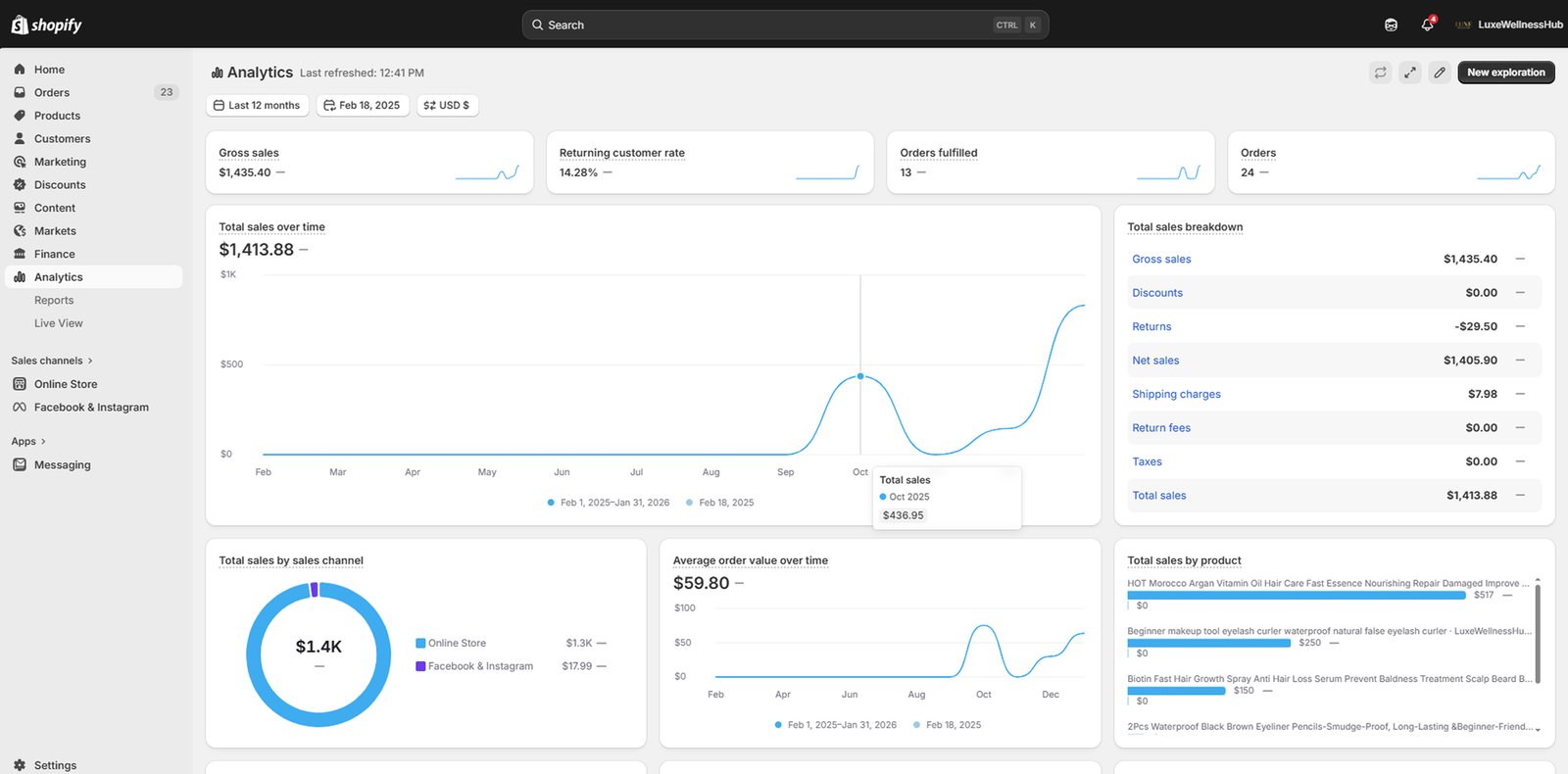Open the Last 12 months date picker

click(x=257, y=105)
